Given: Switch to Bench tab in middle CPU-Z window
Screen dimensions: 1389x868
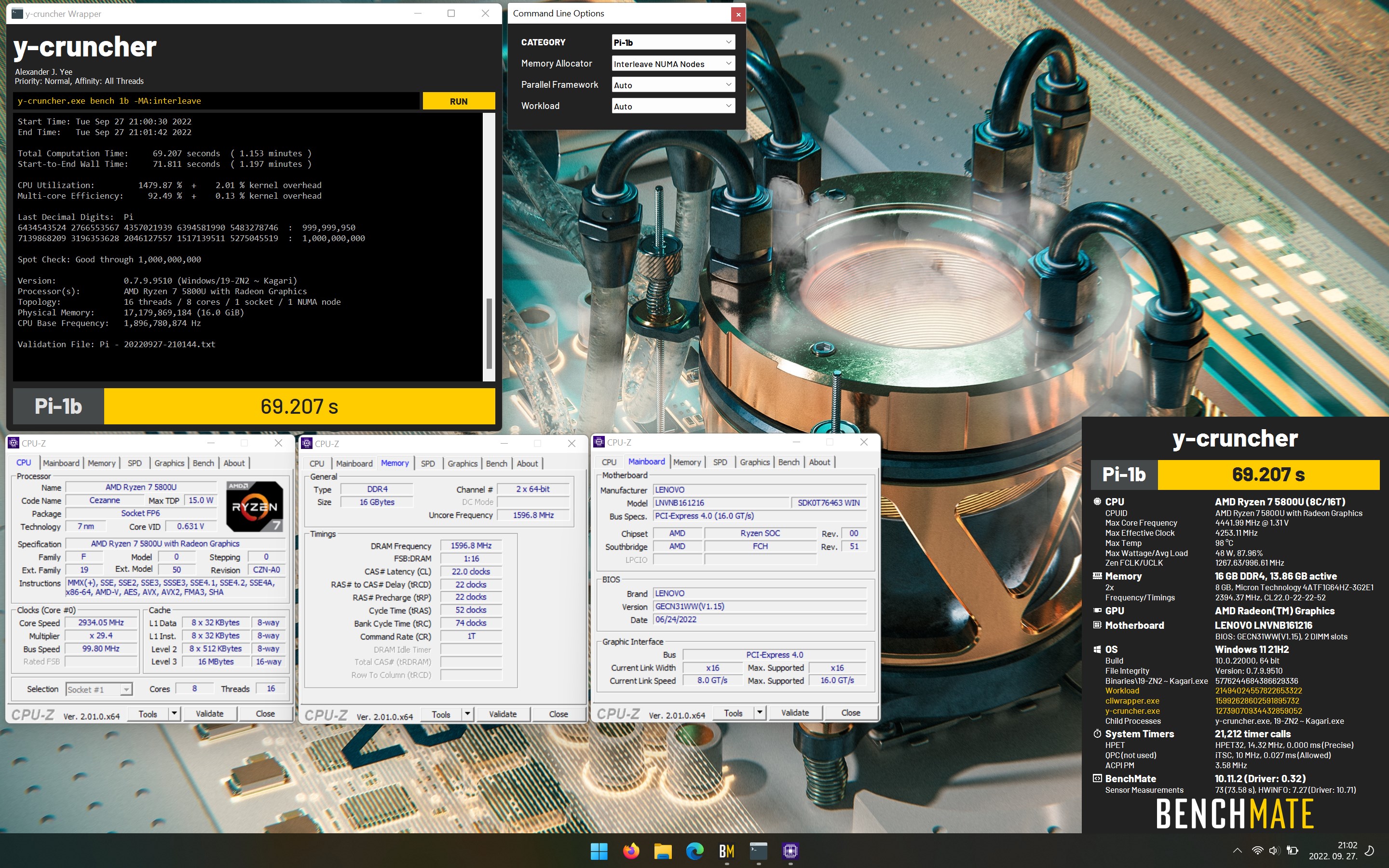Looking at the screenshot, I should coord(496,464).
